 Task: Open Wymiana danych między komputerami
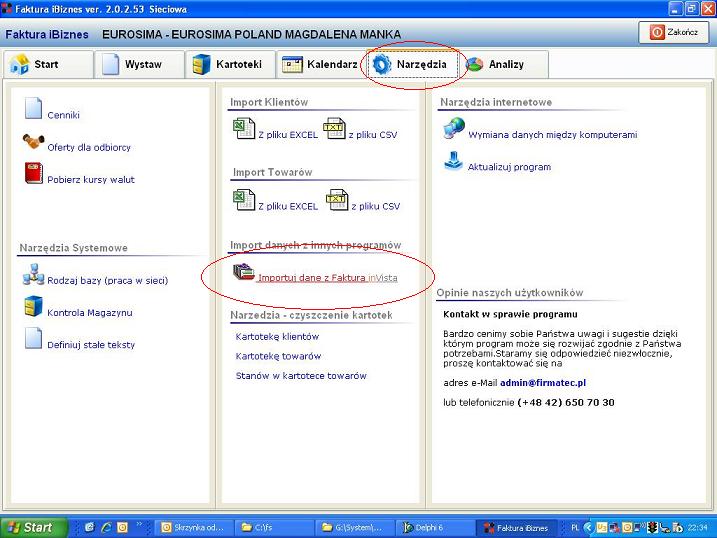coord(552,135)
